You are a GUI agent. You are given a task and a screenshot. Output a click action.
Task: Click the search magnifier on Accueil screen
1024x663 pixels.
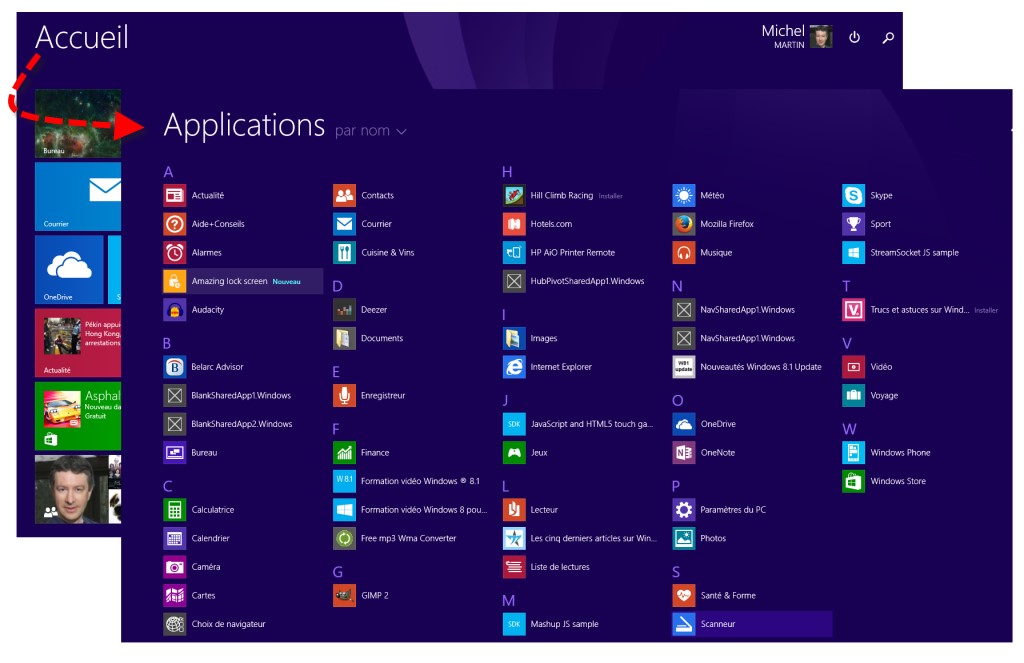tap(888, 37)
